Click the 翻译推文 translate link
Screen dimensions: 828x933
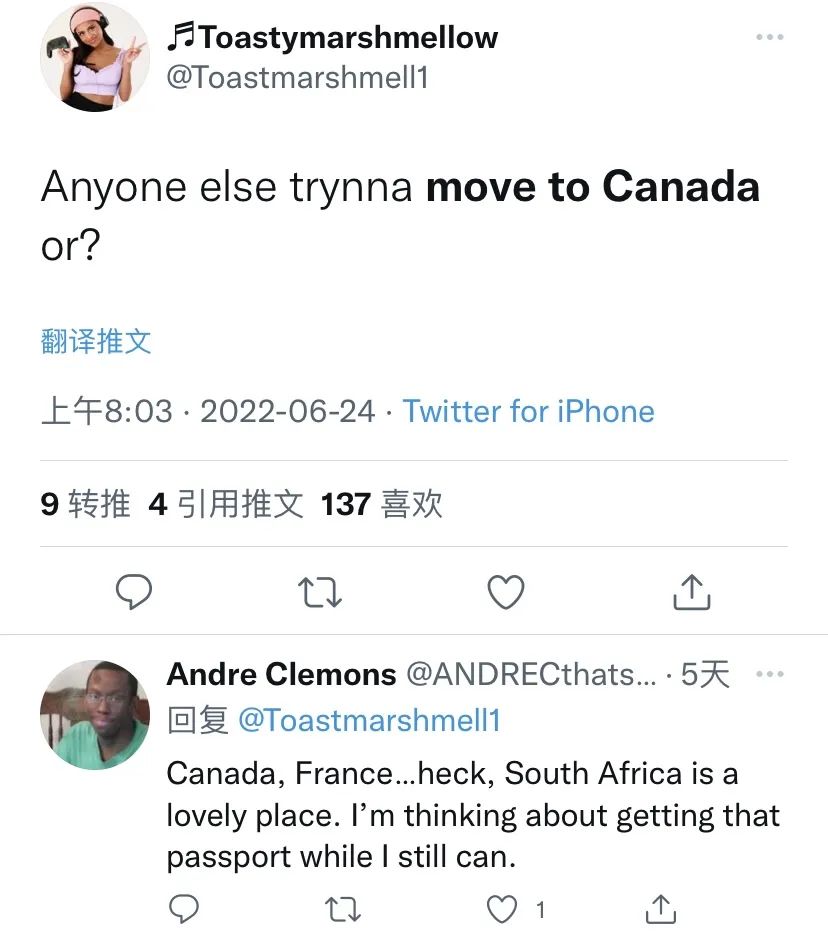click(x=95, y=342)
